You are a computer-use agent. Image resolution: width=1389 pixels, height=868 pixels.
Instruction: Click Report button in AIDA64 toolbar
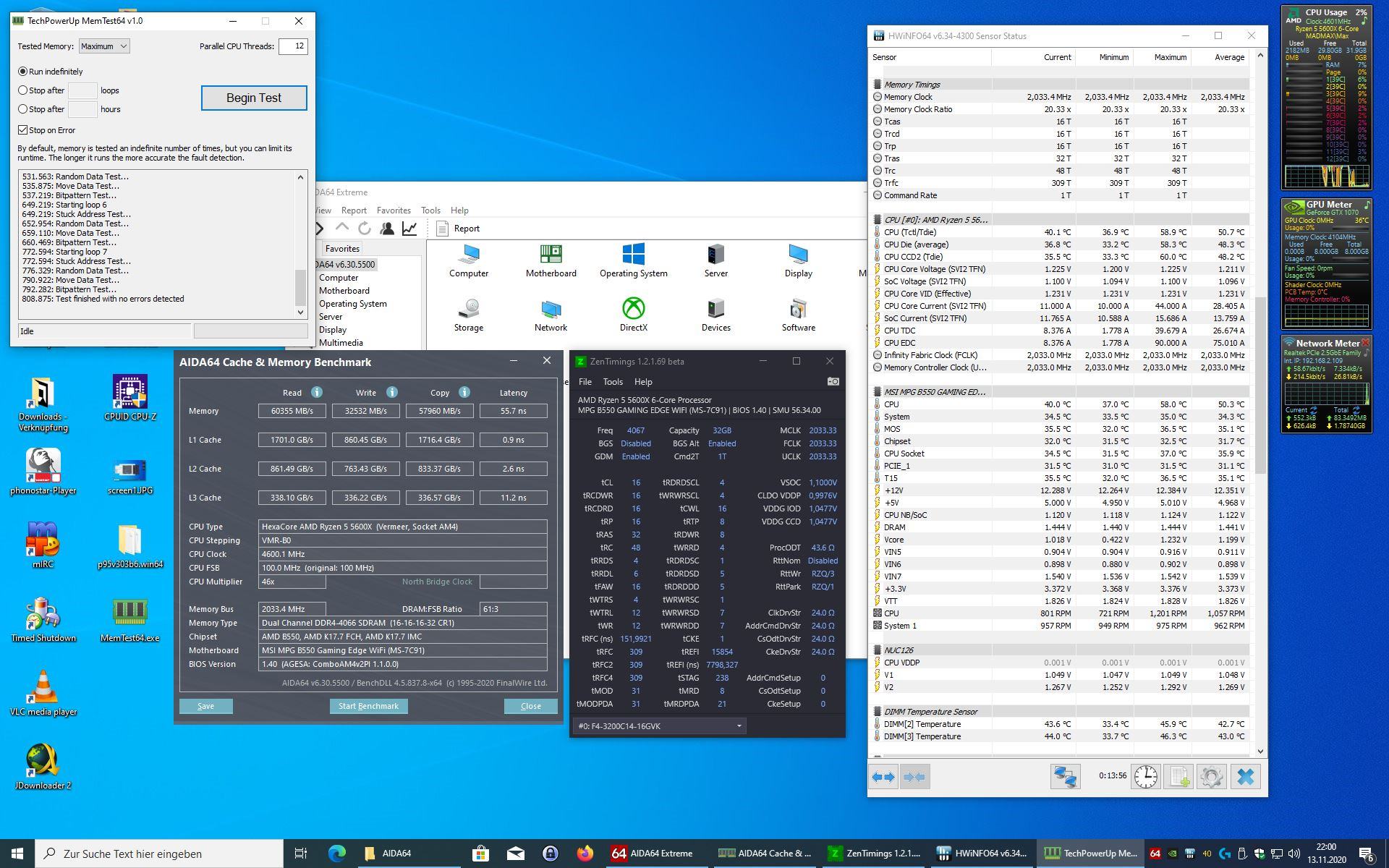point(459,229)
